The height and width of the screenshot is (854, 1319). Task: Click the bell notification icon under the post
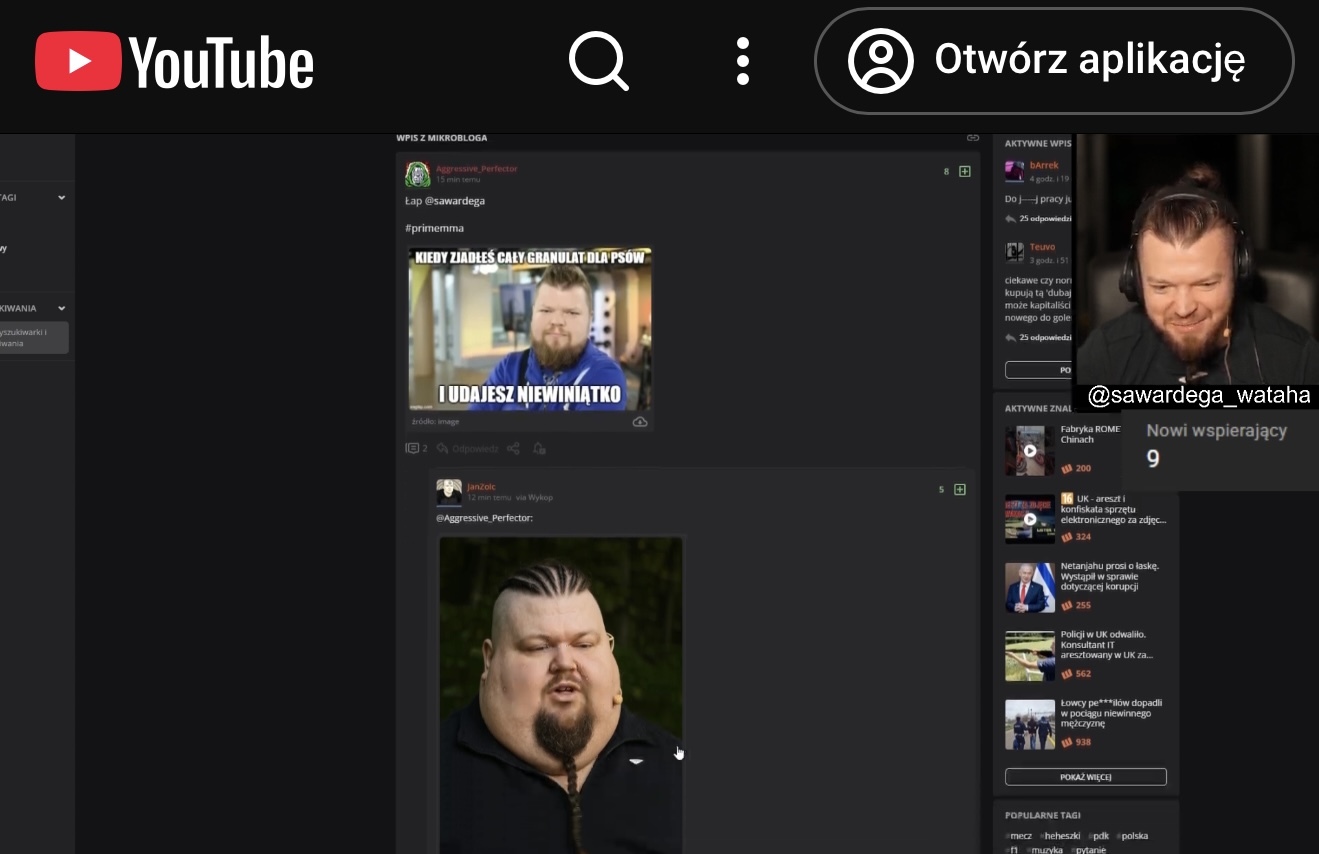click(539, 448)
